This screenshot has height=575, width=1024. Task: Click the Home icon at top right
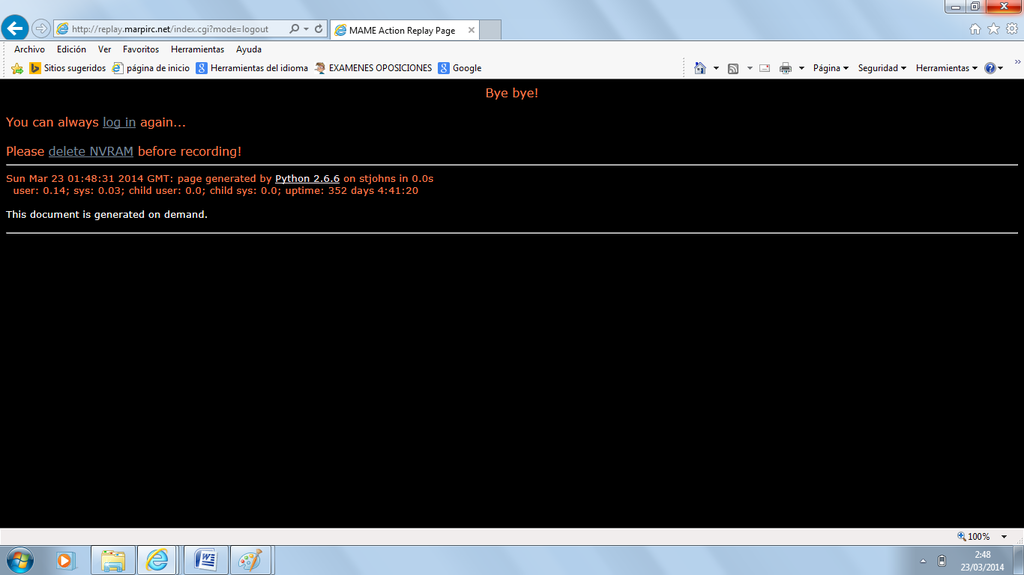pyautogui.click(x=975, y=29)
